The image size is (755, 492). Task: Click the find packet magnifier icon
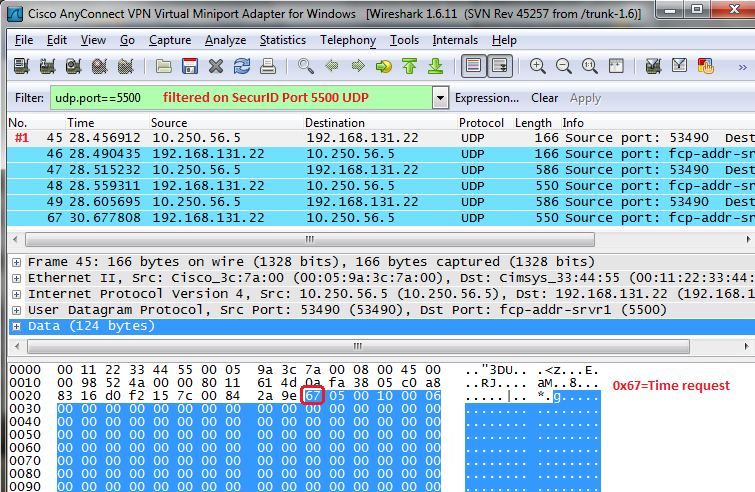306,66
